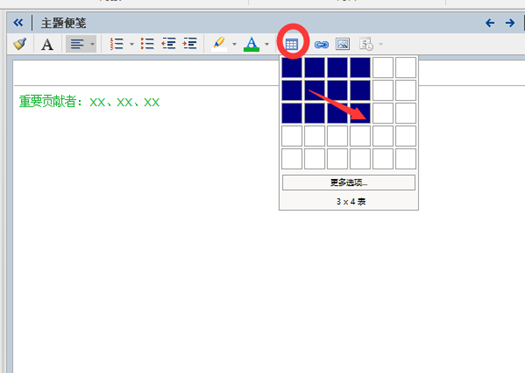Viewport: 525px width, 373px height.
Task: Click the text highlight marker icon
Action: point(219,44)
